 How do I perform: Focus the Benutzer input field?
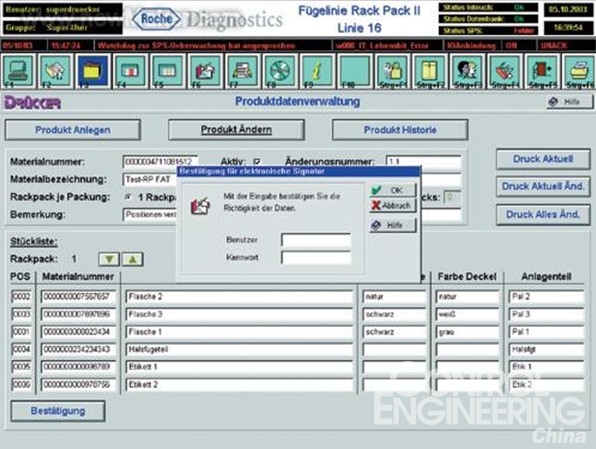click(316, 240)
